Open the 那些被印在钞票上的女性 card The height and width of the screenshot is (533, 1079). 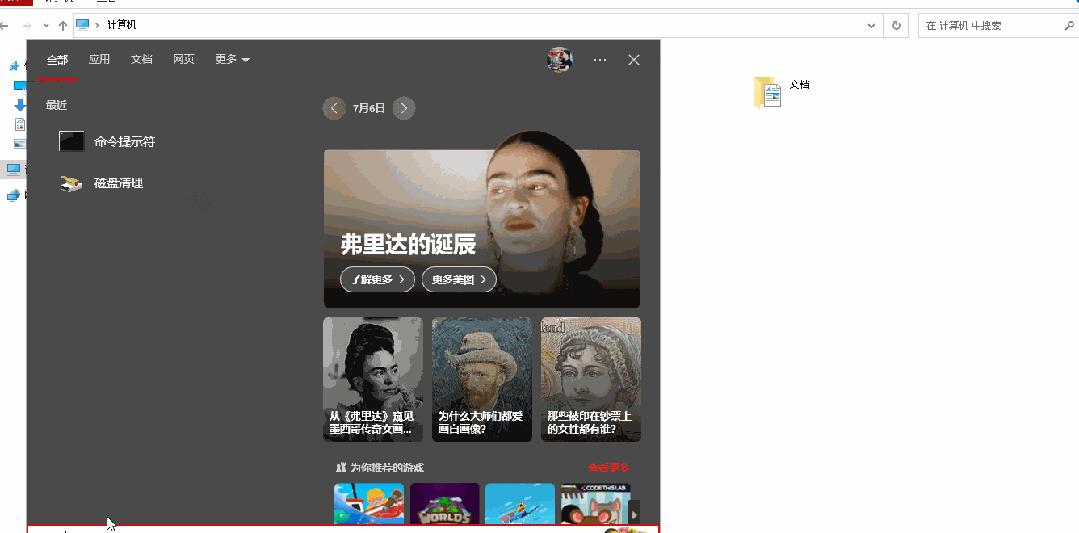pos(590,379)
